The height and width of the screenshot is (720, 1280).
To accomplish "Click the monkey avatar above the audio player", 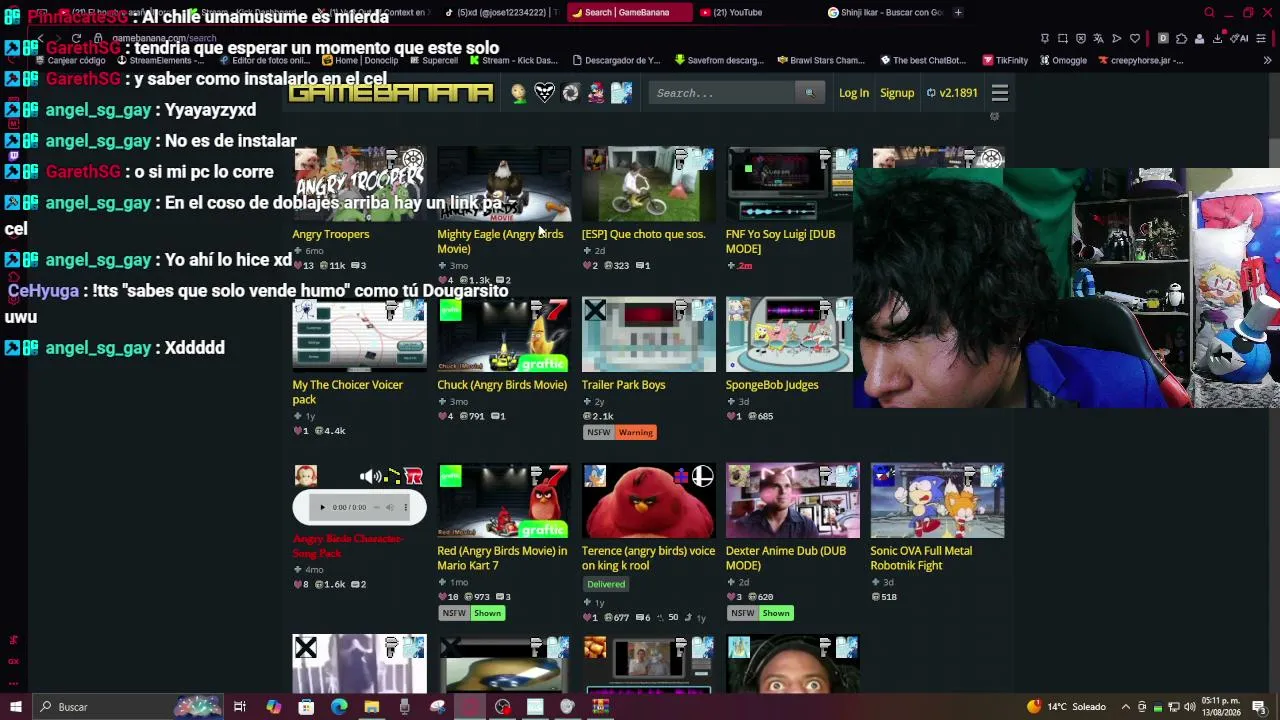I will 305,476.
